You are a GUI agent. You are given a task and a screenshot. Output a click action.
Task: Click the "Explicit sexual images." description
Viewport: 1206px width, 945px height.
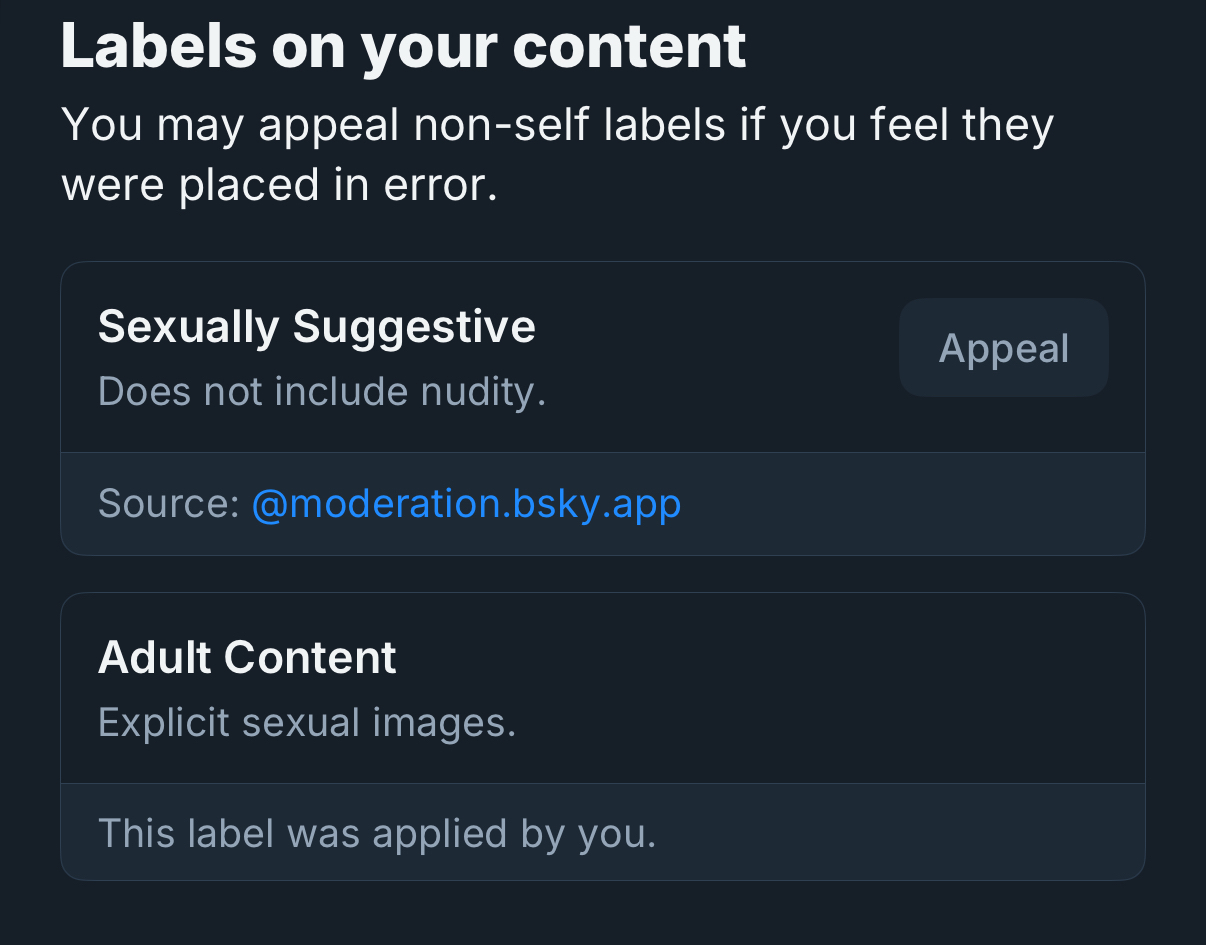[x=307, y=721]
